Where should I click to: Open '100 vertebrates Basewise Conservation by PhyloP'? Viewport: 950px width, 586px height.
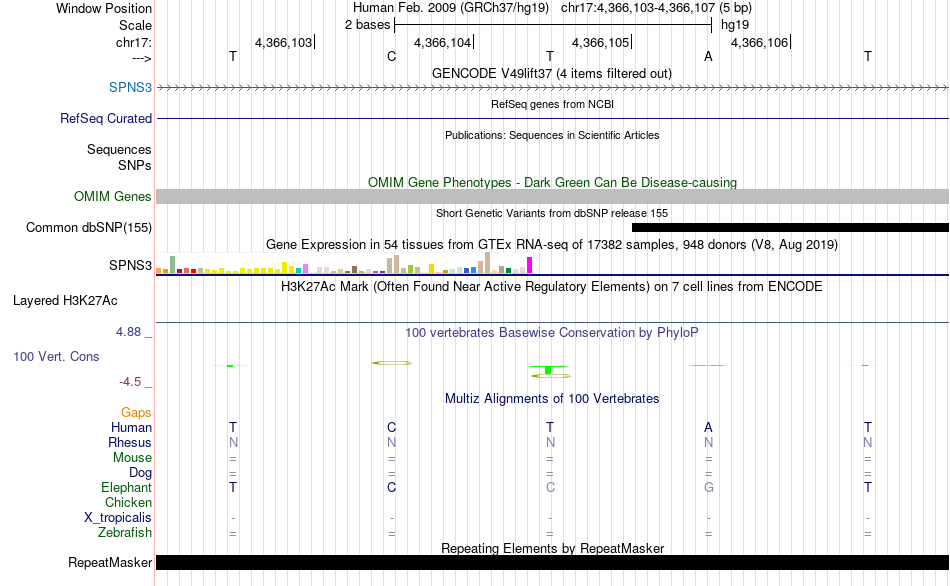552,332
